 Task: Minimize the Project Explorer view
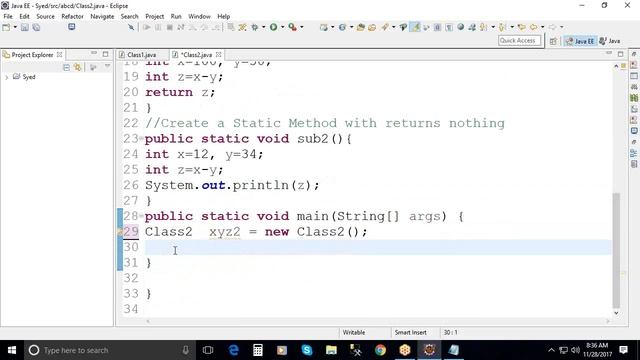[x=94, y=54]
